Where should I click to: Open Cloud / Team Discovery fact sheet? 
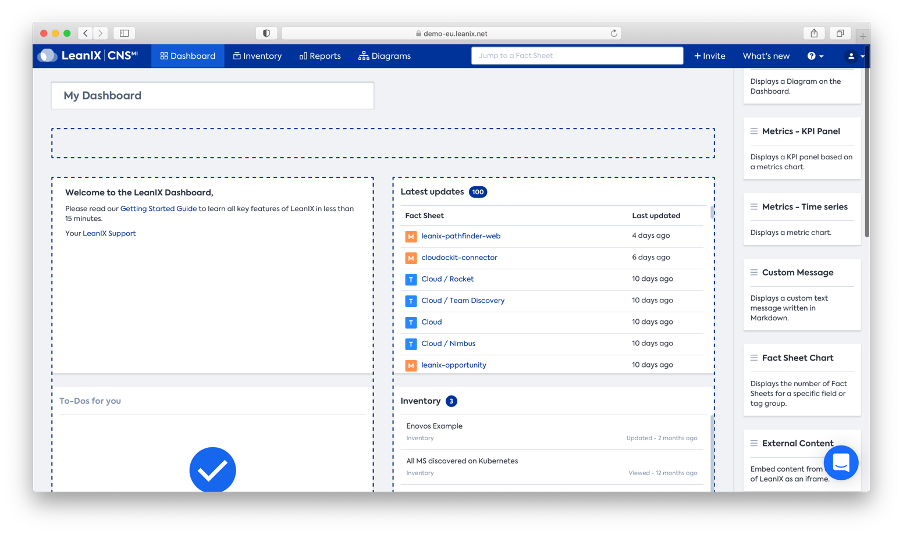(x=463, y=300)
